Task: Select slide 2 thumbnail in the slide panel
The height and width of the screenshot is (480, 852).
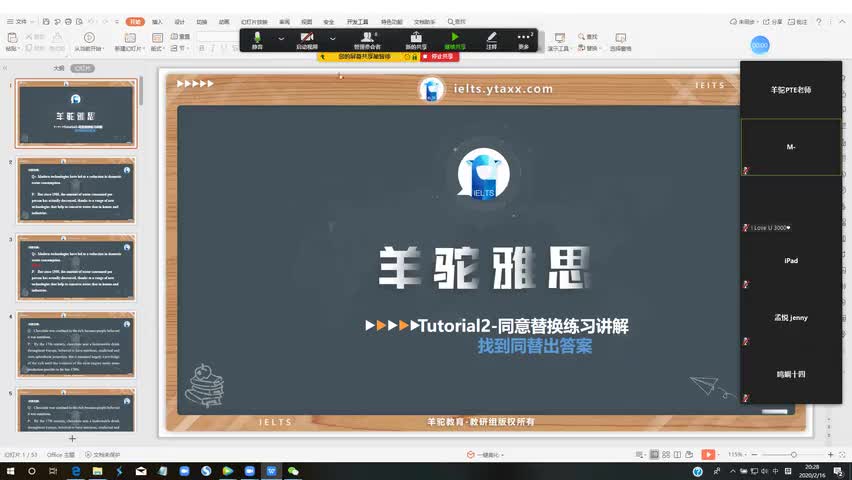Action: [76, 191]
